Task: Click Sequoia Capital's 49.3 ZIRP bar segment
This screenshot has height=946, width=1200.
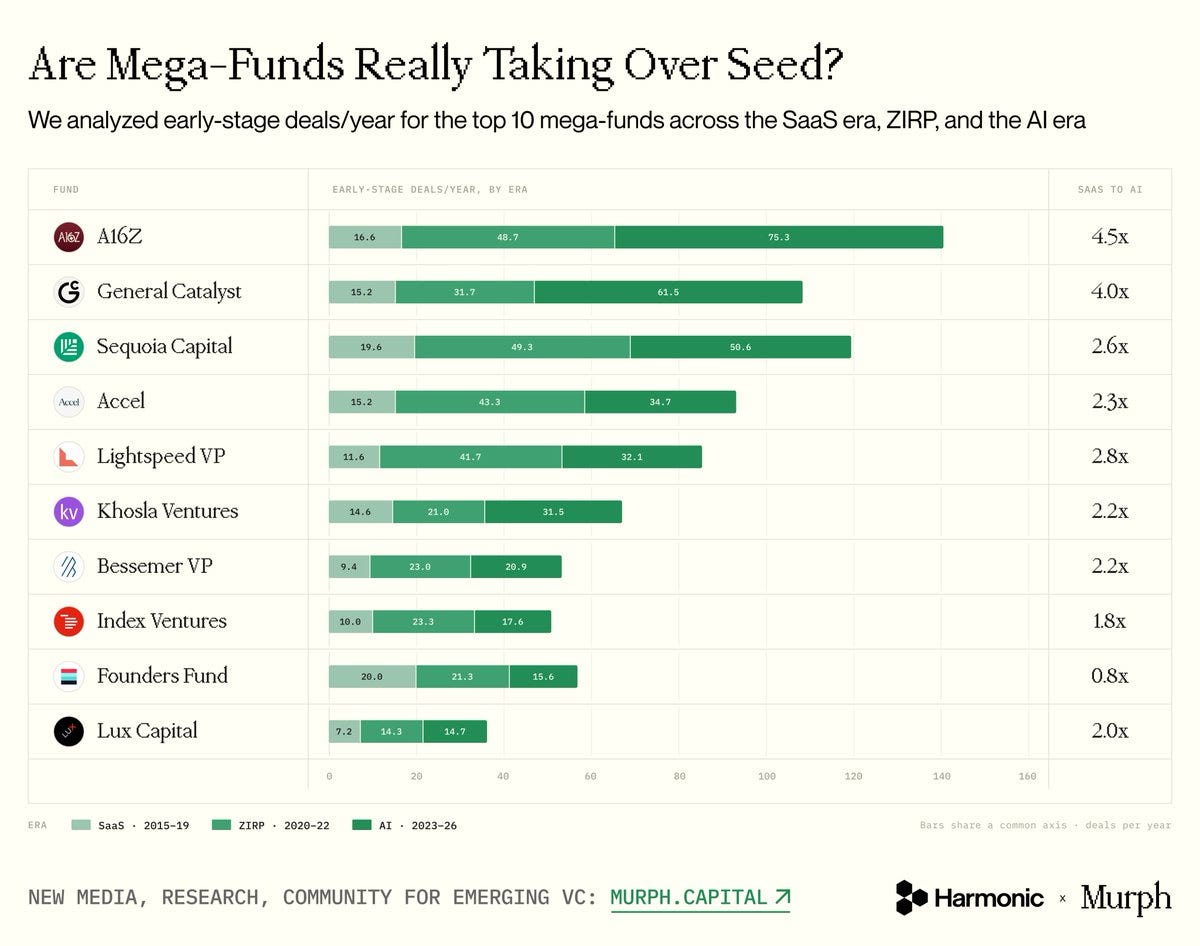Action: (522, 347)
